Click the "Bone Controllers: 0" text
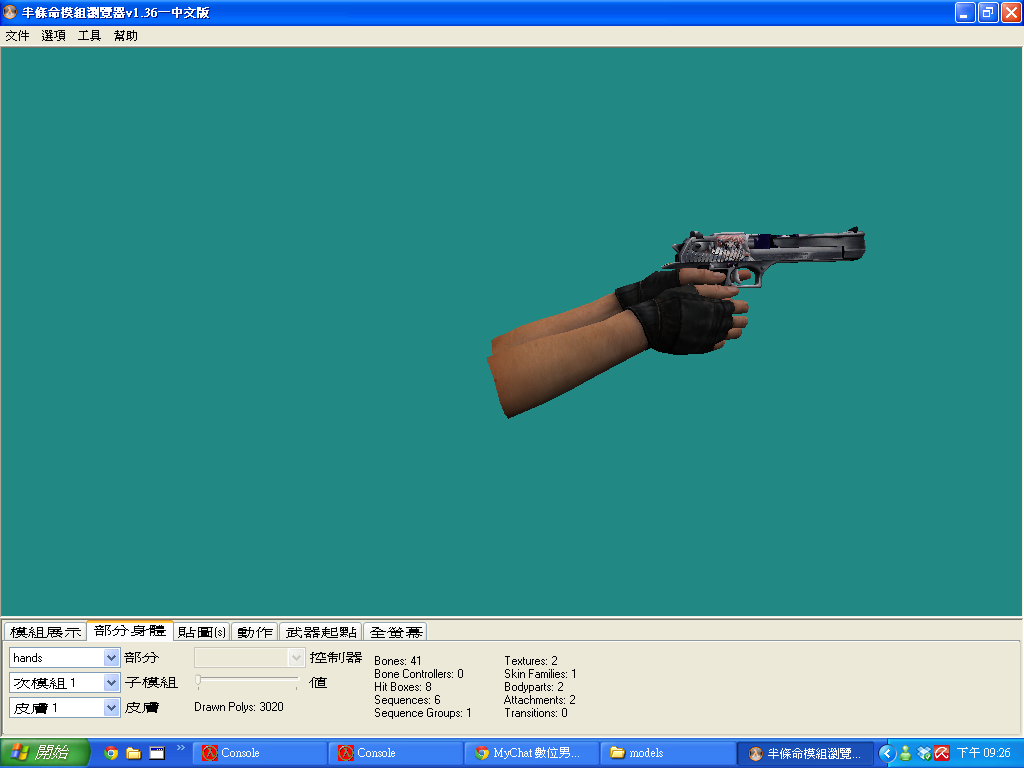Screen dimensions: 1024x768 click(x=419, y=674)
